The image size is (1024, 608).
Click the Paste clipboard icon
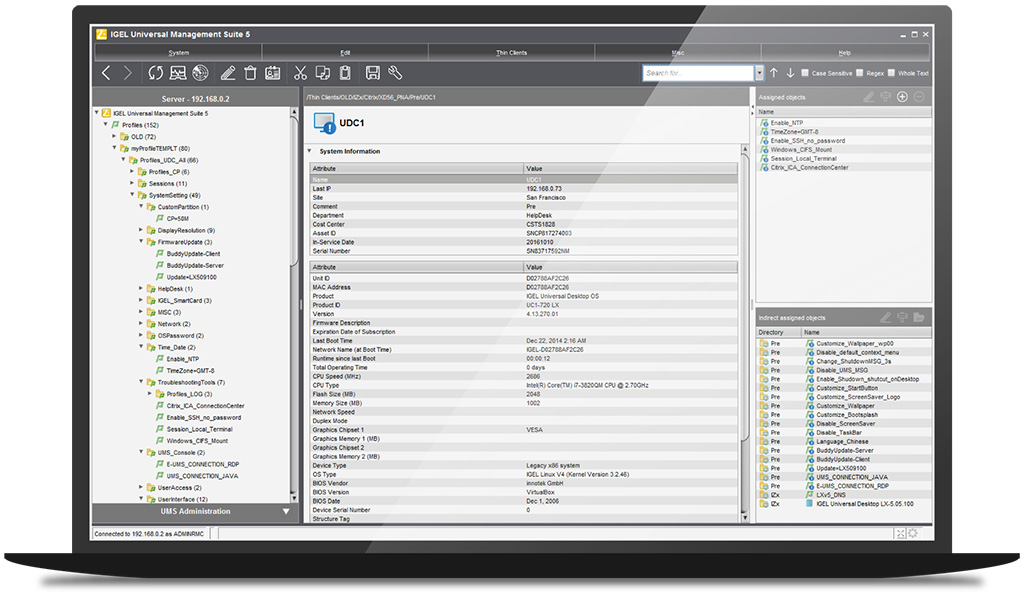(x=345, y=73)
